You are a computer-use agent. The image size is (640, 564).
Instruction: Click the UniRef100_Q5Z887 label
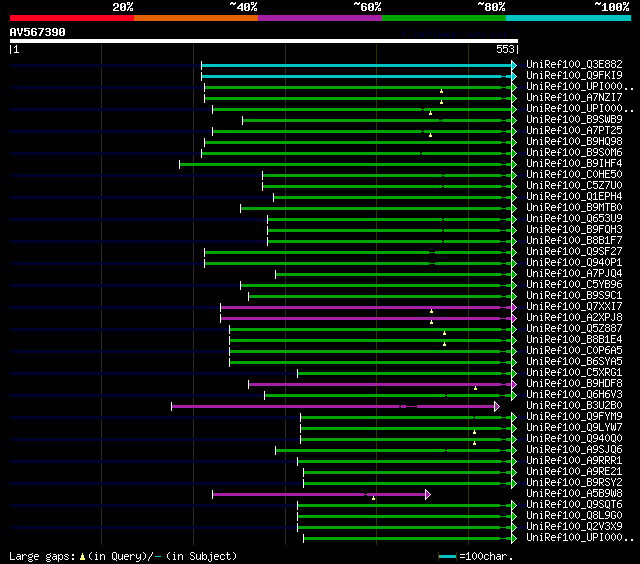coord(574,329)
